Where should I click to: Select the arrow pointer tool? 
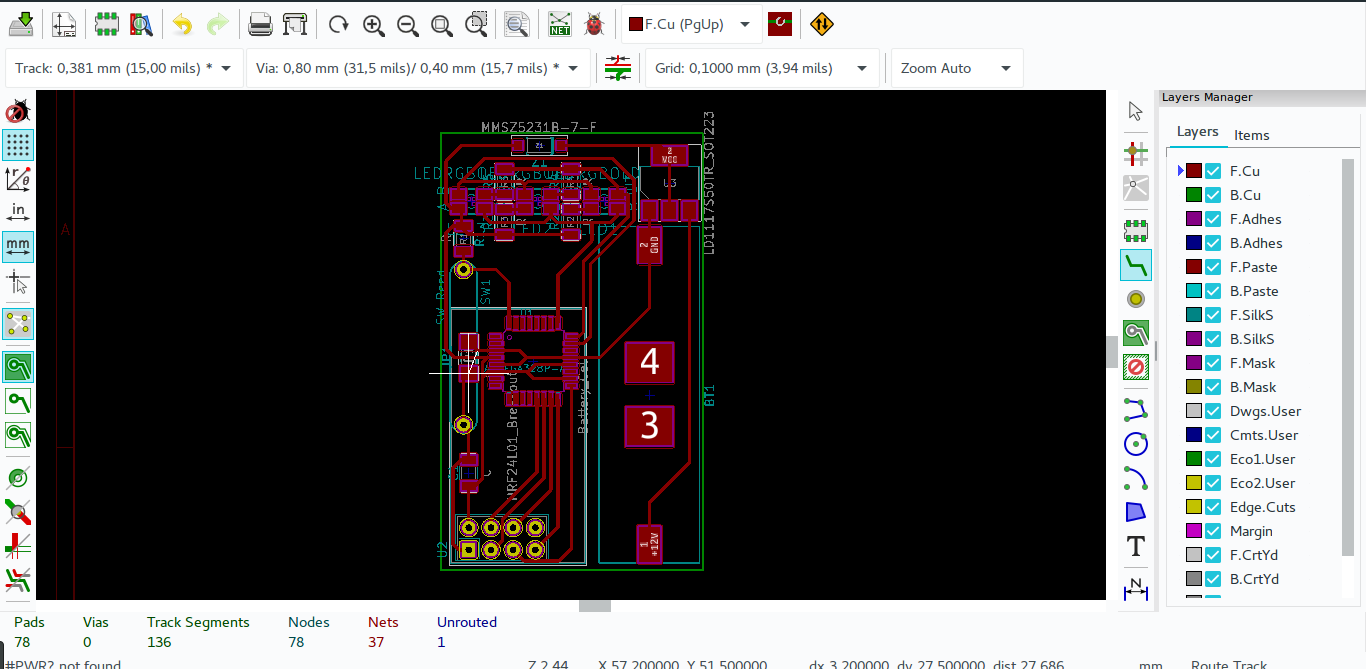(1135, 111)
